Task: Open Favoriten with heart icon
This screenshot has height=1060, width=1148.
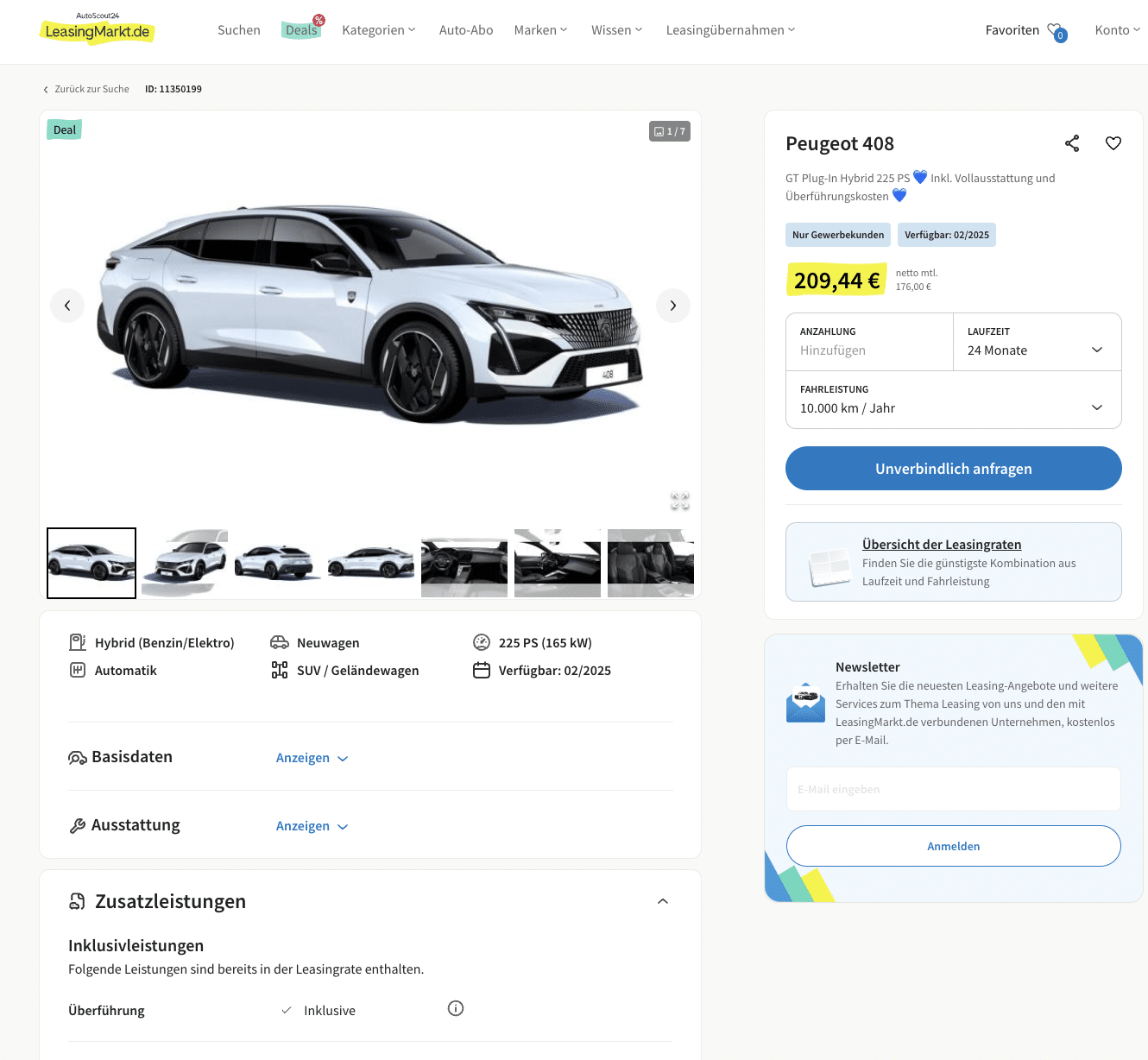Action: click(1026, 31)
